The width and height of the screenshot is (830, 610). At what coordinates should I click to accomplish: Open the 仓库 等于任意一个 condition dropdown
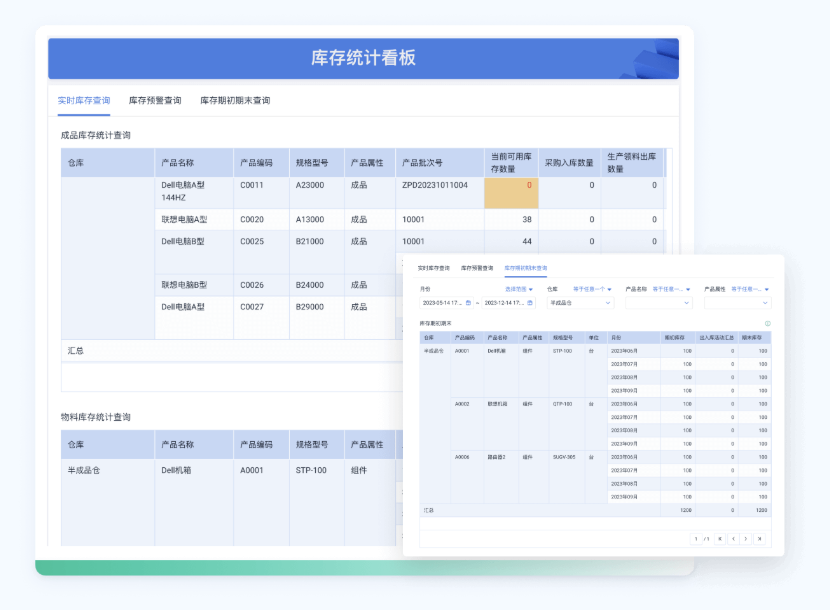click(x=593, y=289)
